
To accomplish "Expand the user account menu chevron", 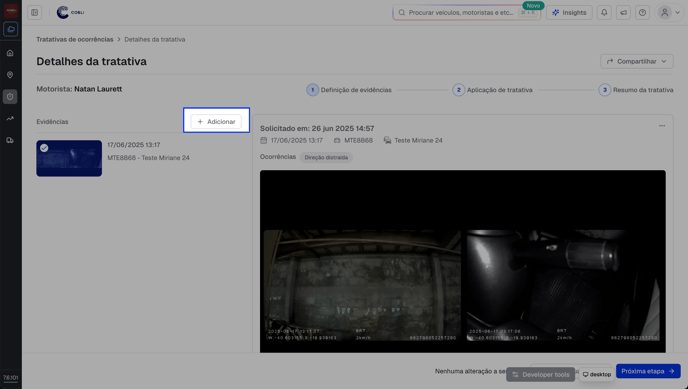I will (x=677, y=13).
